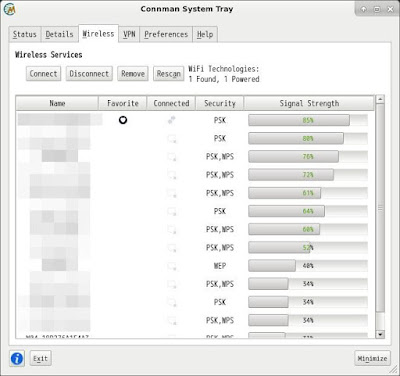Select the Wireless tab

(x=98, y=34)
